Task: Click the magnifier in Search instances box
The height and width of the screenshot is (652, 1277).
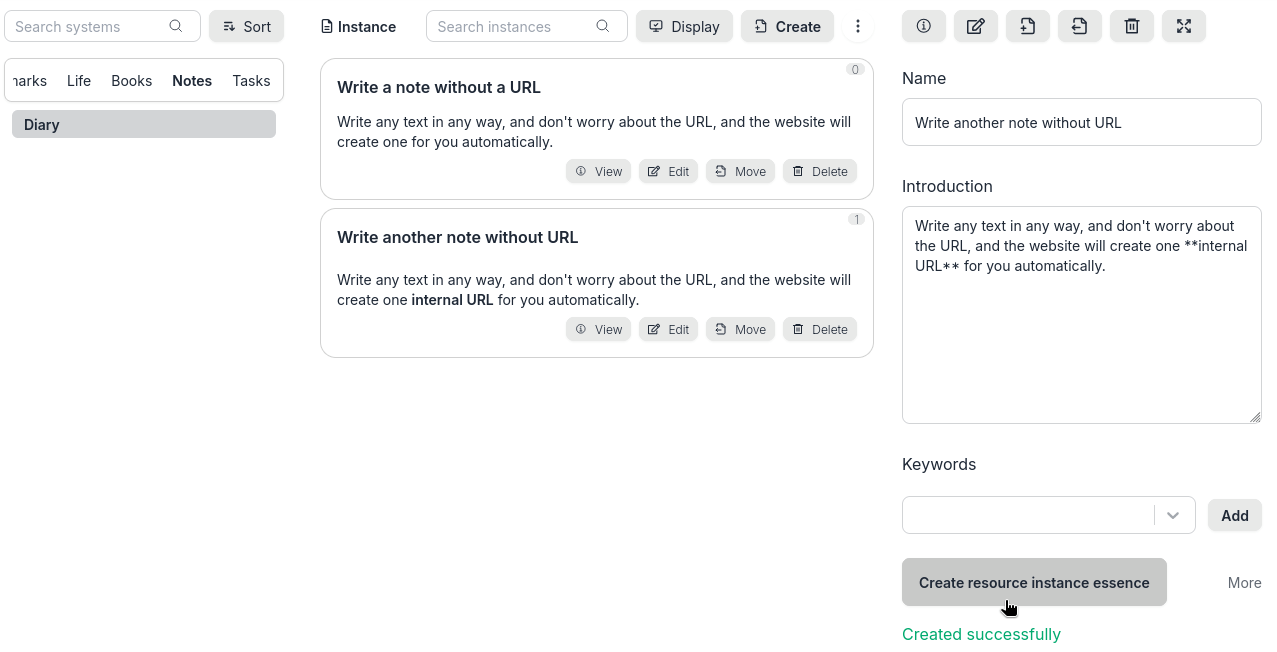Action: [x=602, y=26]
